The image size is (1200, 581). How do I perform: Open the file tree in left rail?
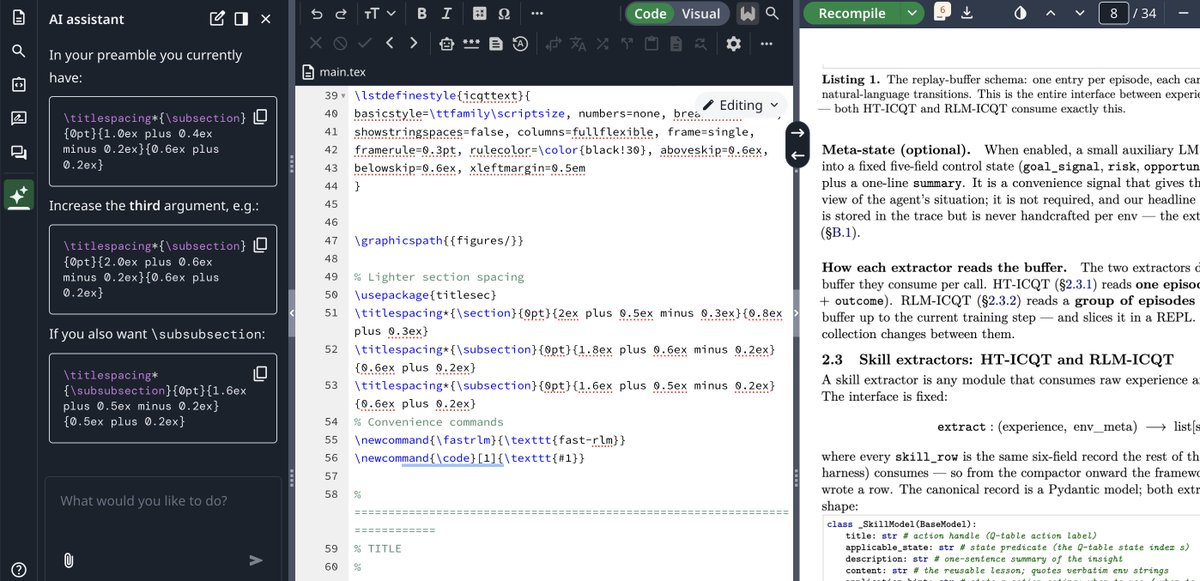(x=18, y=17)
